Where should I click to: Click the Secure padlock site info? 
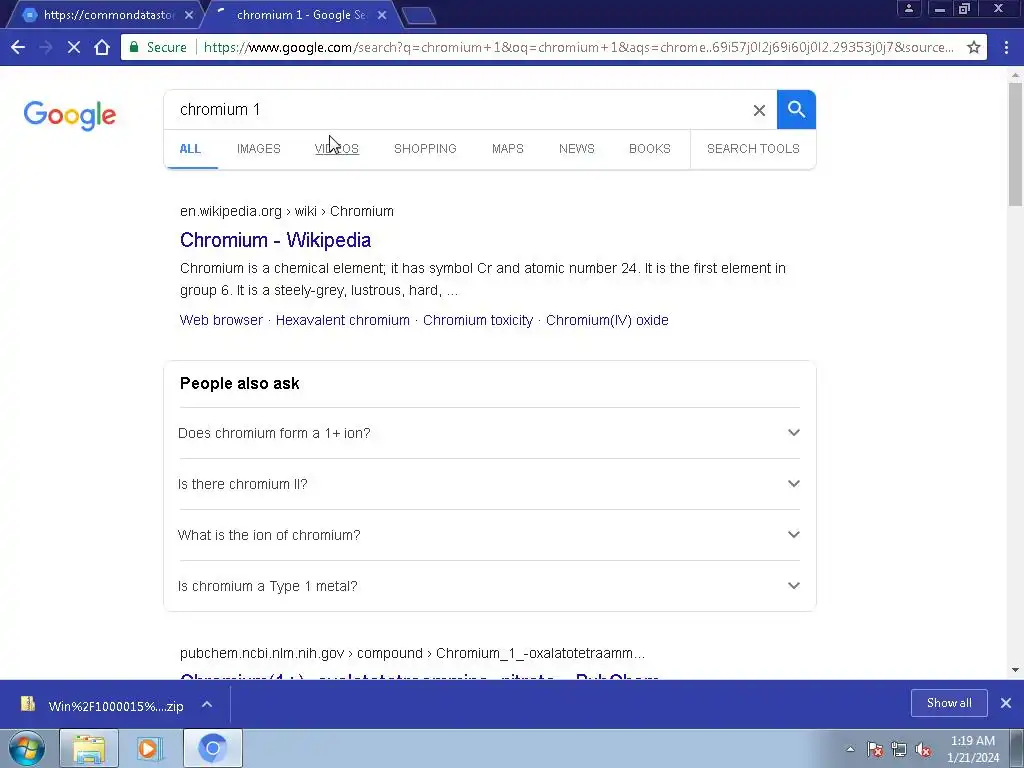[158, 47]
